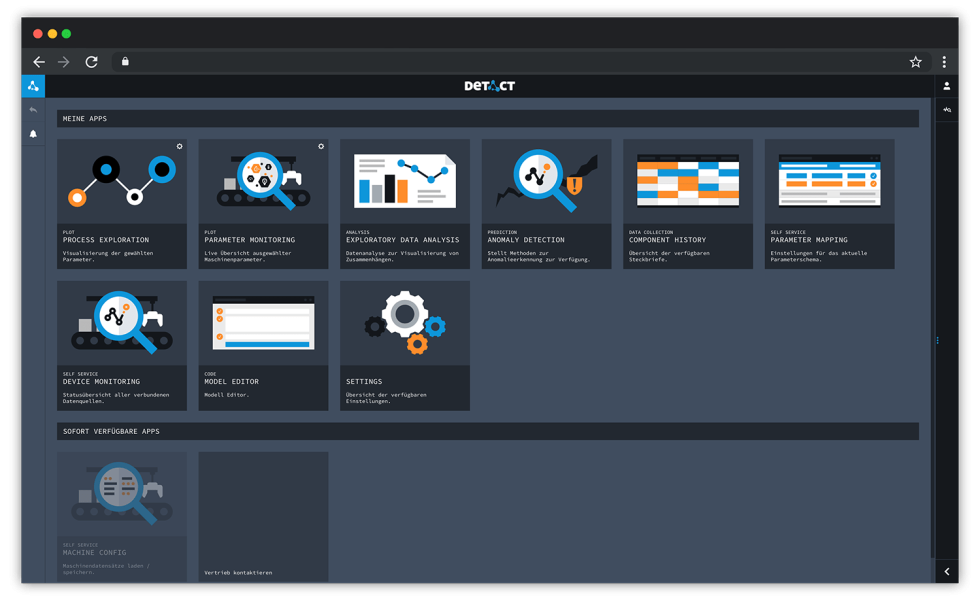Click the browser reload icon
Image resolution: width=980 pixels, height=600 pixels.
[91, 61]
